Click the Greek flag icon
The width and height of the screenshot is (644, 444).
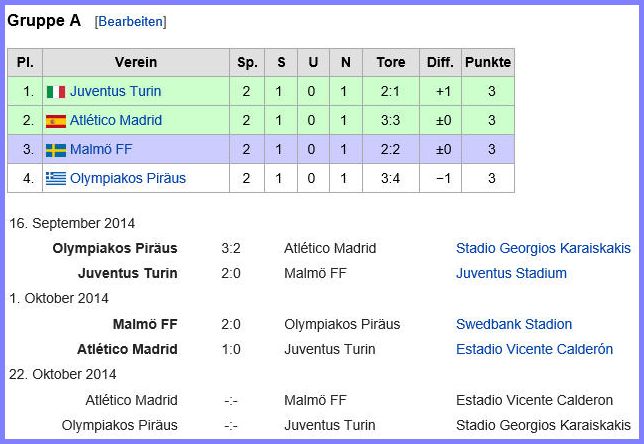56,179
